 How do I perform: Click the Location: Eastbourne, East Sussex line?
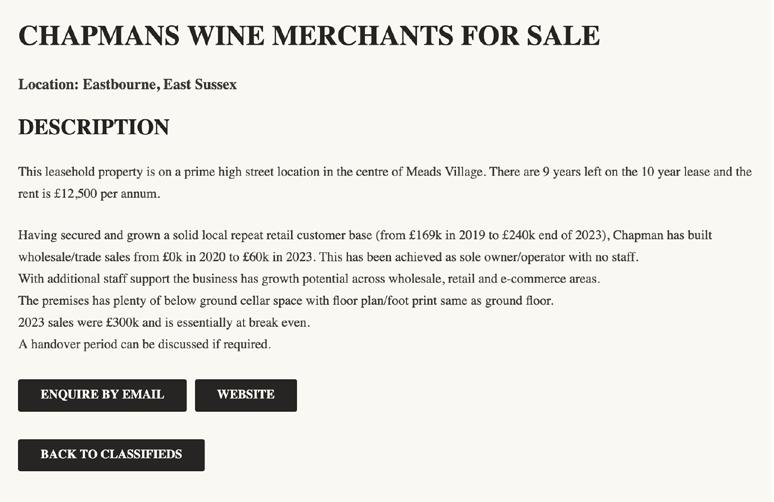tap(127, 84)
